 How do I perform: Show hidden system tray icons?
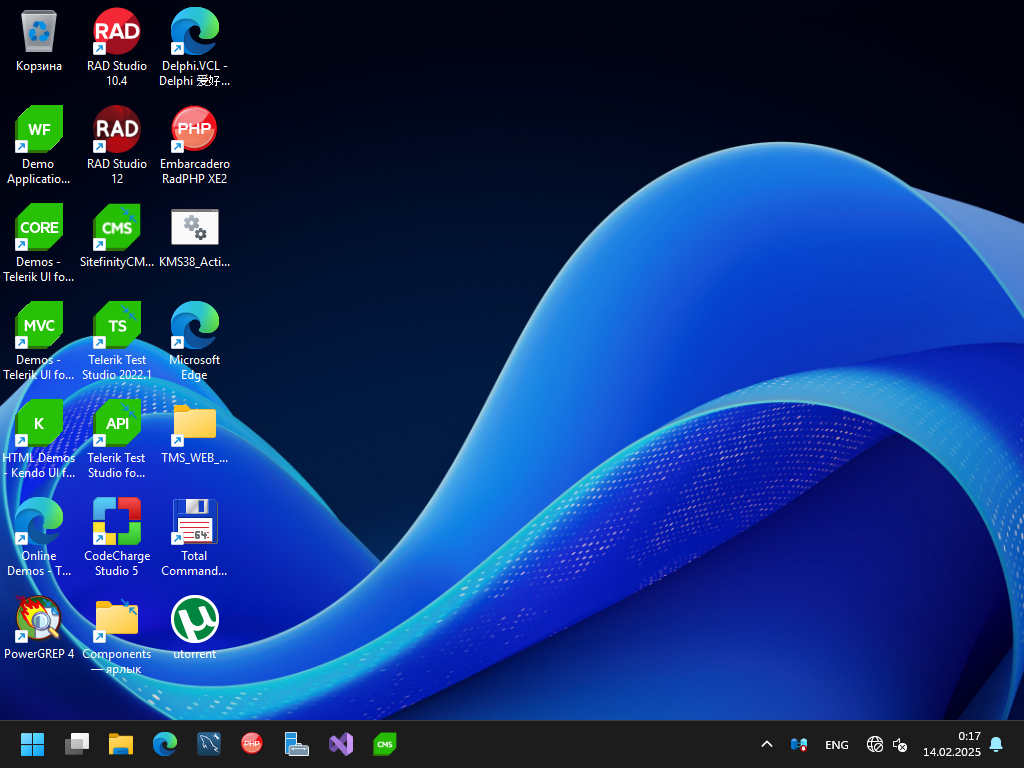767,744
